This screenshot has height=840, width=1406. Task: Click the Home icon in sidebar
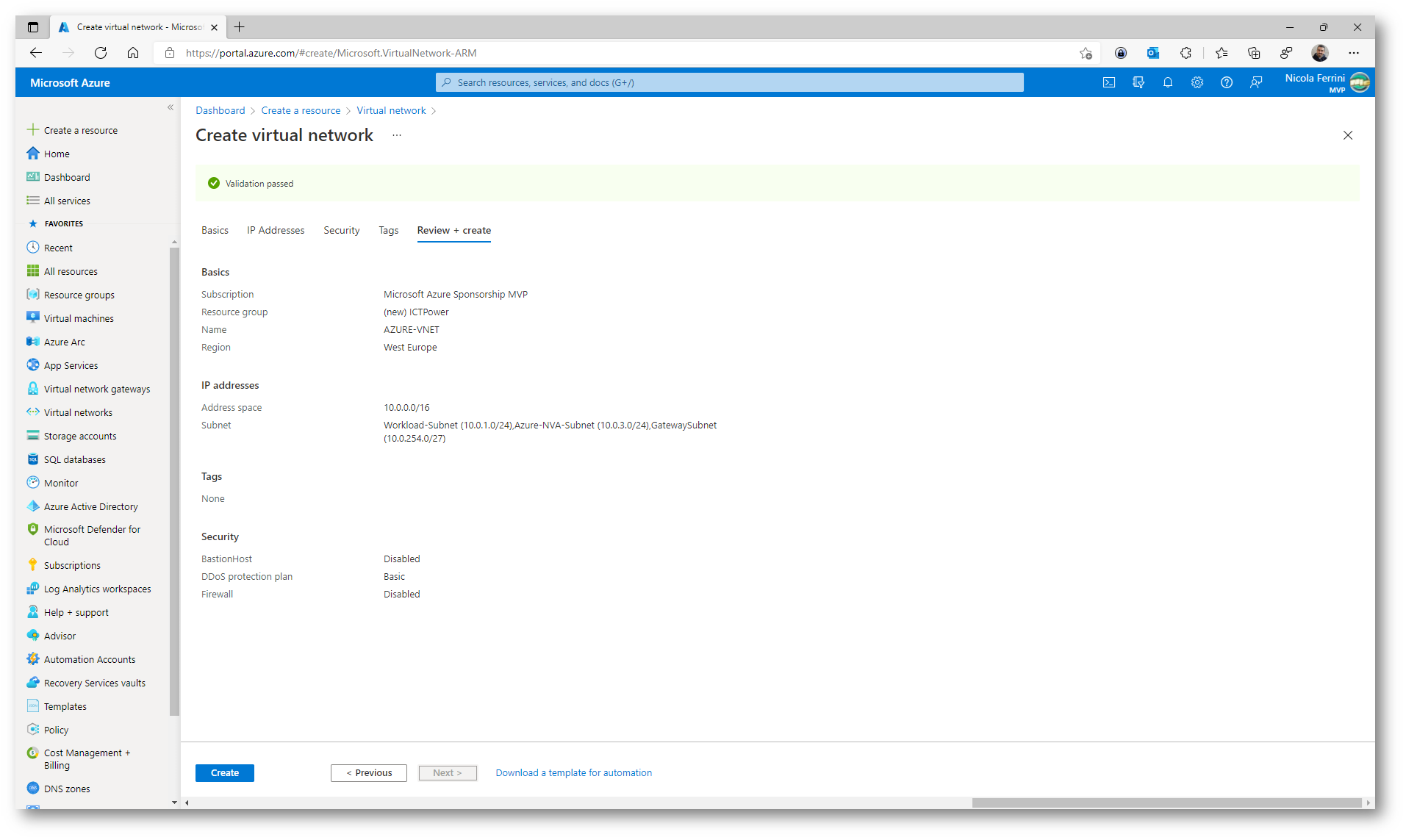(x=32, y=154)
